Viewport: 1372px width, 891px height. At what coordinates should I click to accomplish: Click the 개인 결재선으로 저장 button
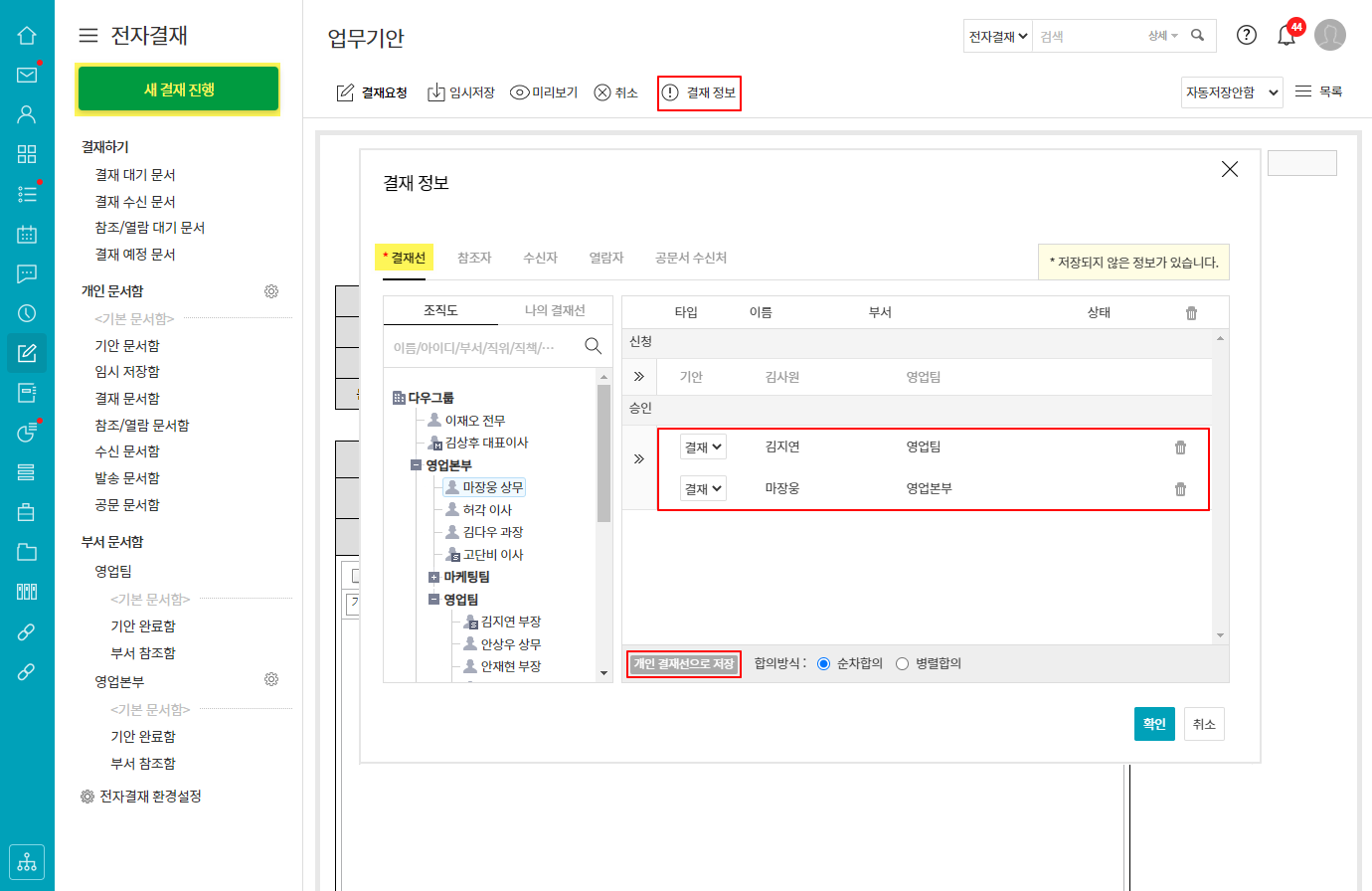click(684, 664)
